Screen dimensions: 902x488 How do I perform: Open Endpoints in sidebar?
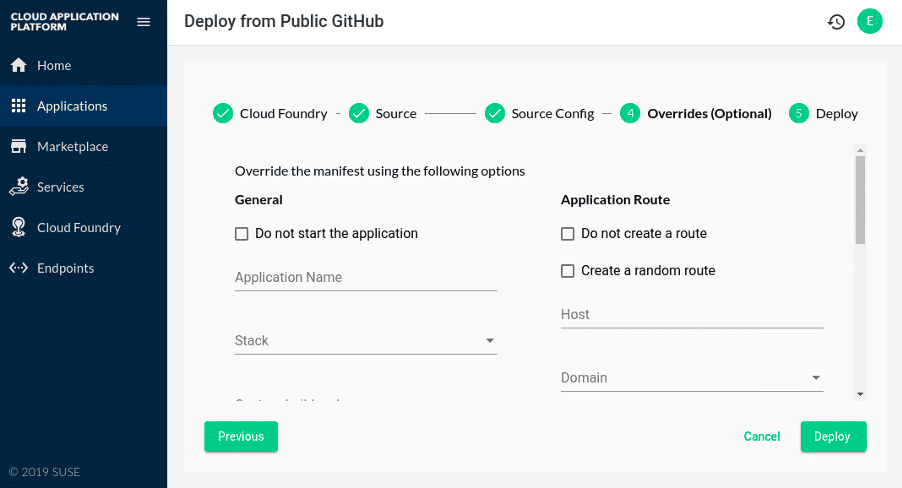click(83, 268)
